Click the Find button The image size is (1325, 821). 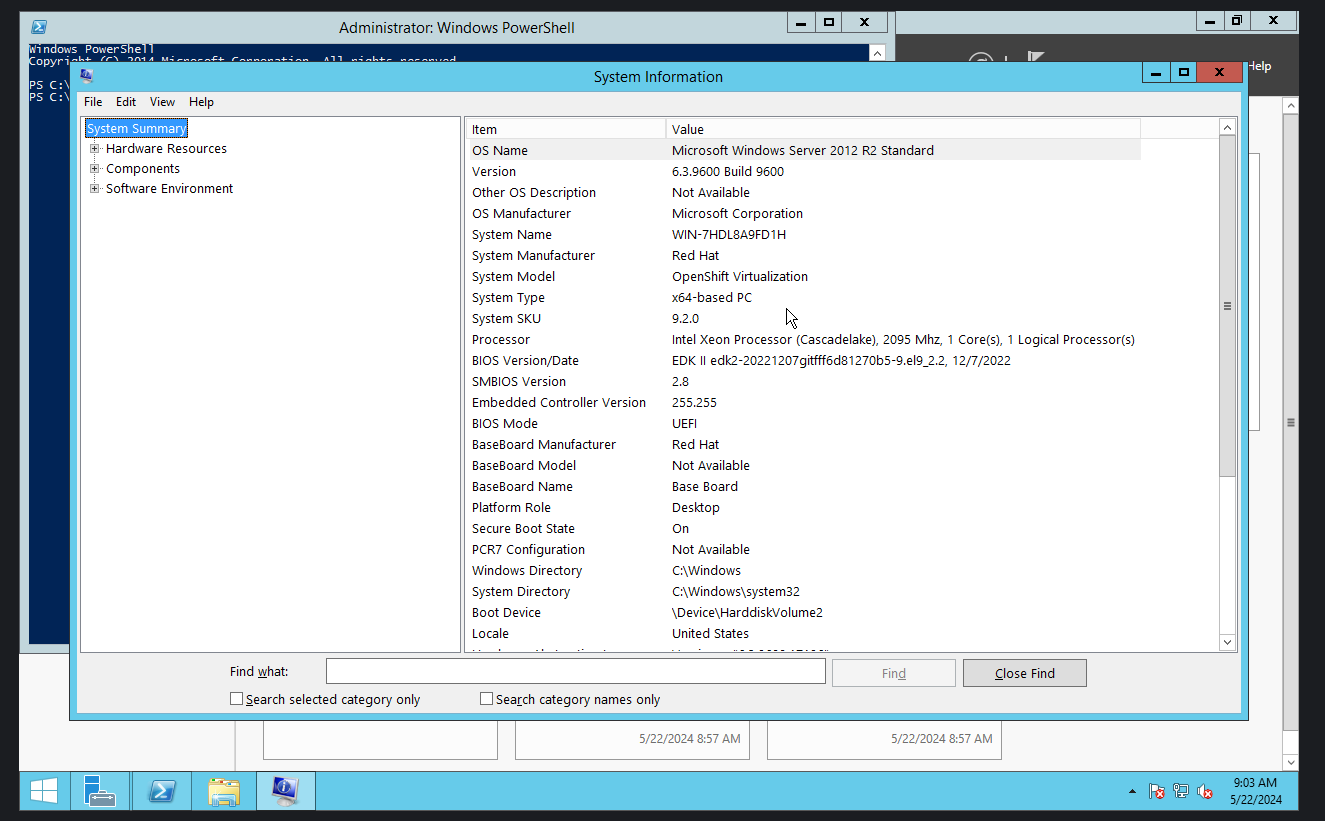click(894, 673)
